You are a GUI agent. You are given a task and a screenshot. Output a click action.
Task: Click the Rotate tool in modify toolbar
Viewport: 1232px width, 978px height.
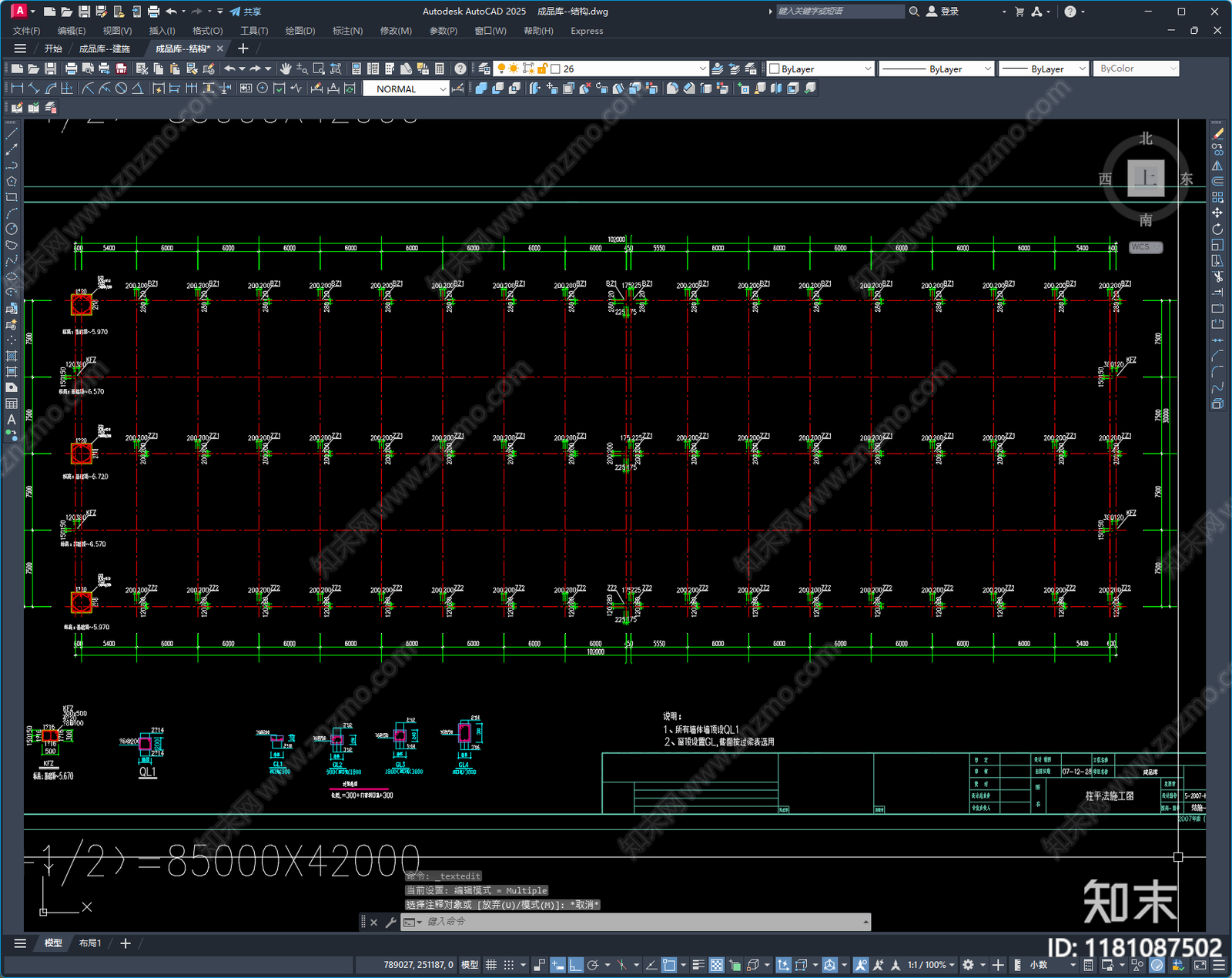point(1217,229)
